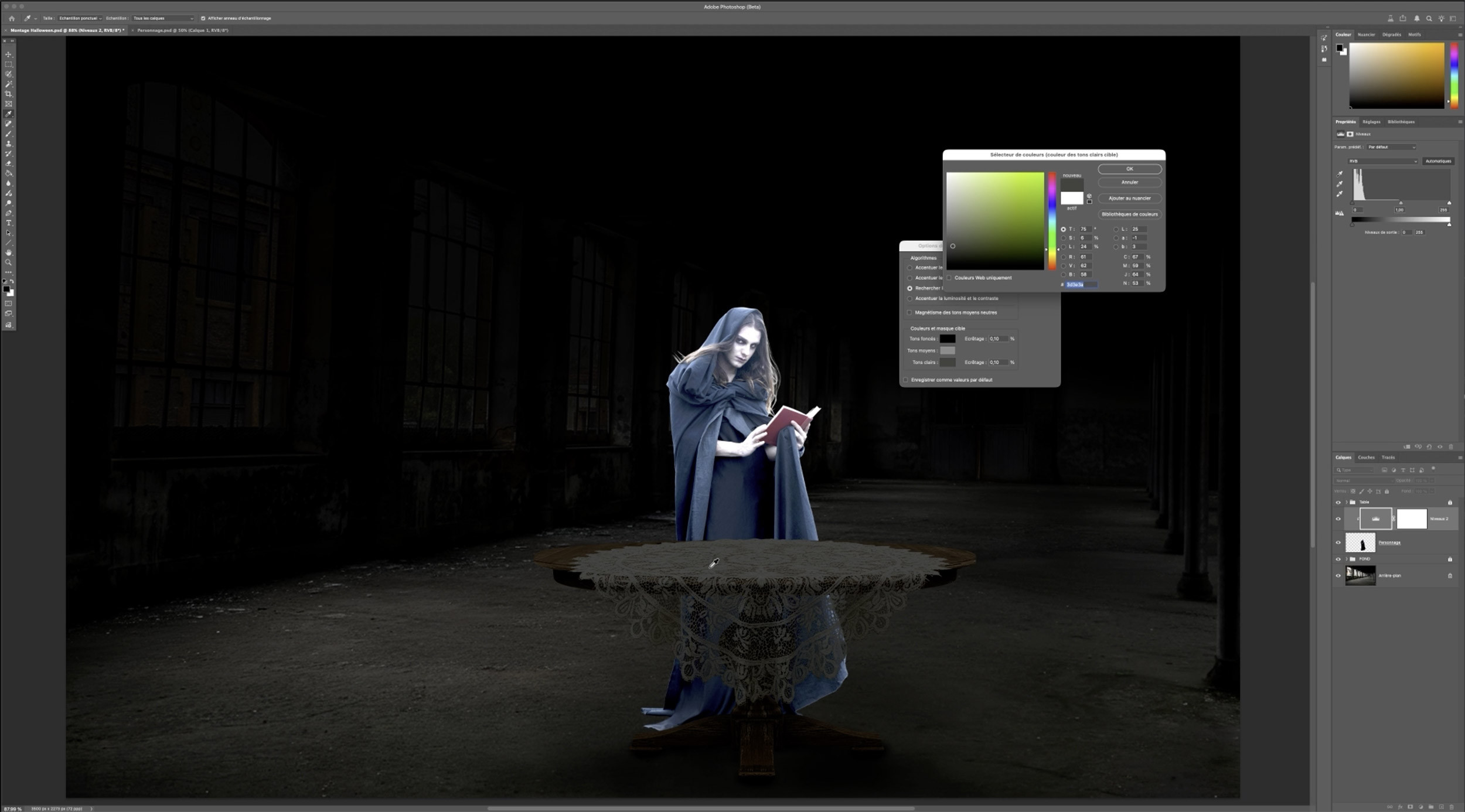Select the Magic Wand tool
This screenshot has height=812, width=1465.
pyautogui.click(x=8, y=84)
